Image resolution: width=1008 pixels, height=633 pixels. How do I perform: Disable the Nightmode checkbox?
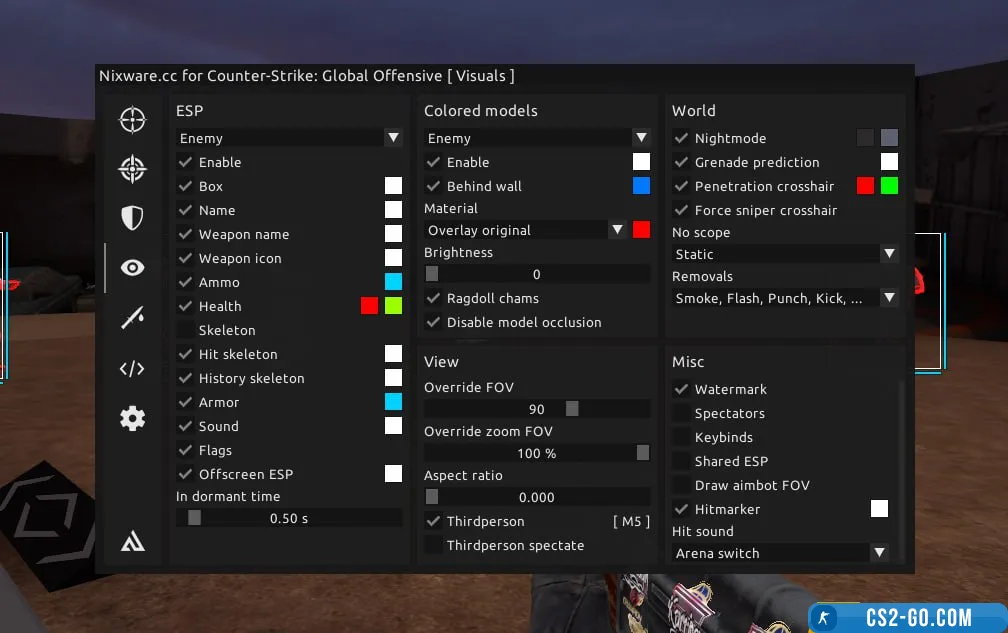click(x=682, y=138)
